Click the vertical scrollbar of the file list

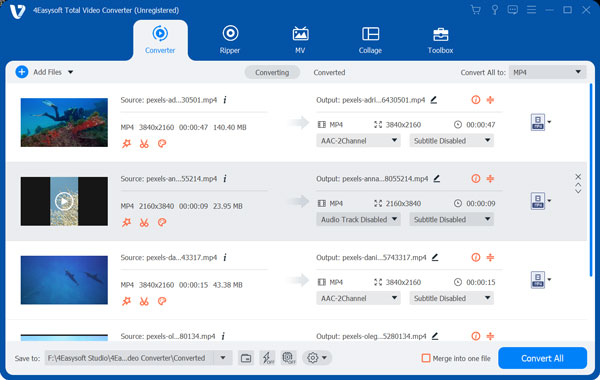pyautogui.click(x=590, y=180)
